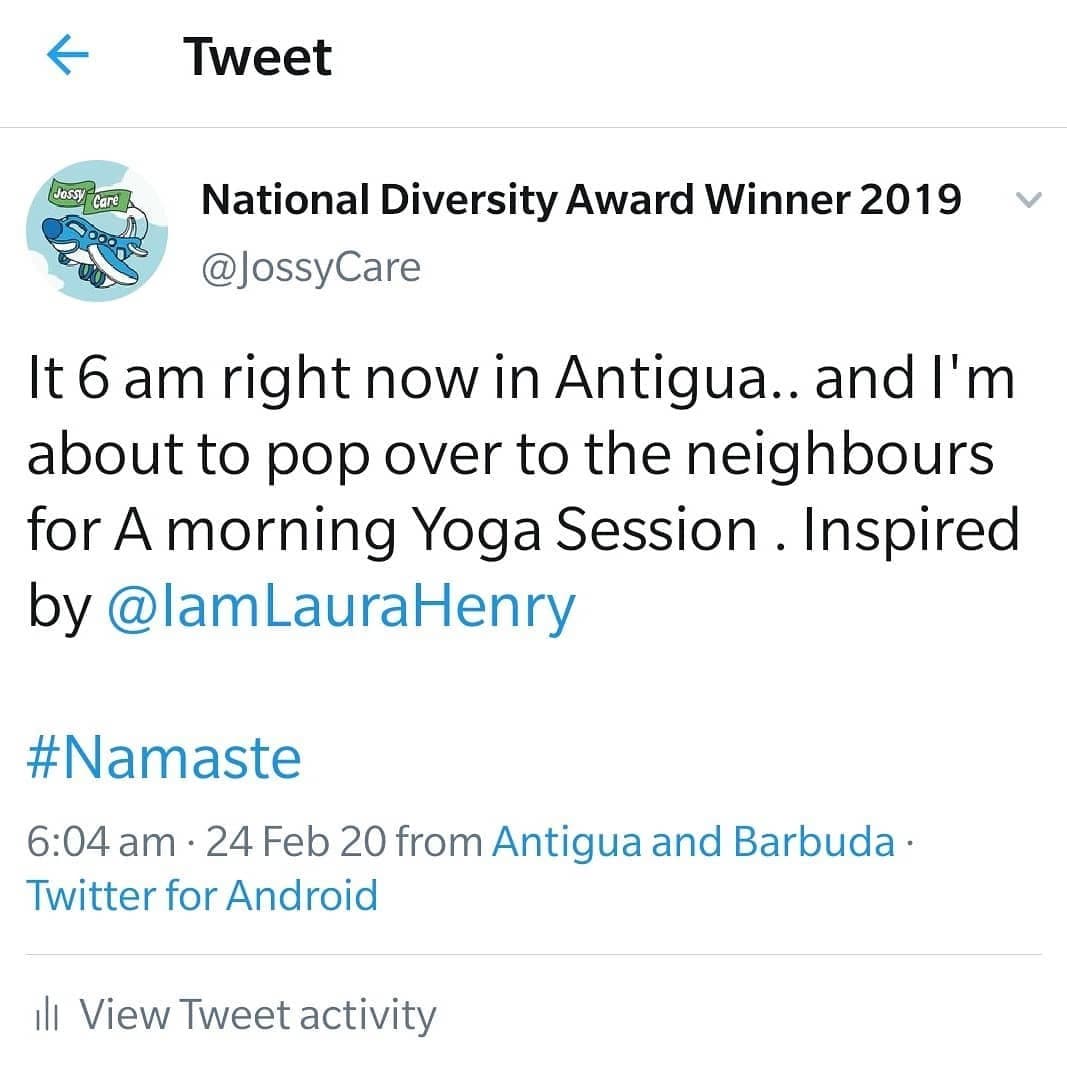This screenshot has width=1067, height=1067.
Task: Tap the Twitter for Android source link
Action: (202, 895)
